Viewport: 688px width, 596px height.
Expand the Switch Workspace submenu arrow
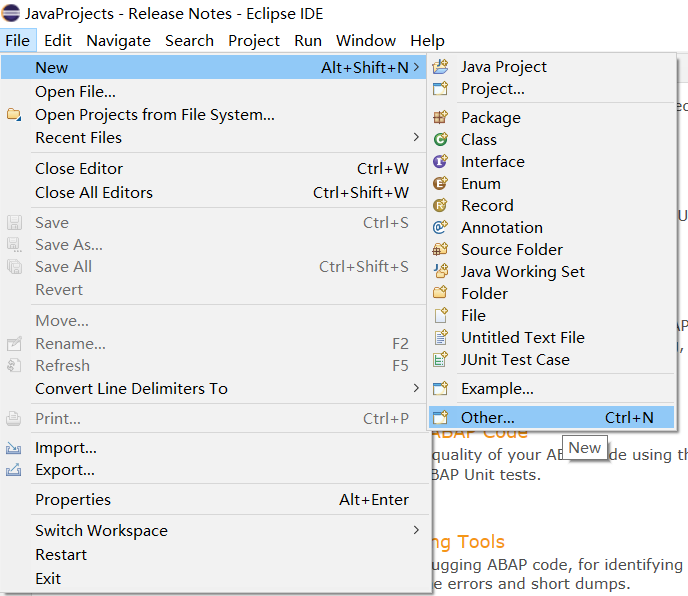(x=416, y=530)
